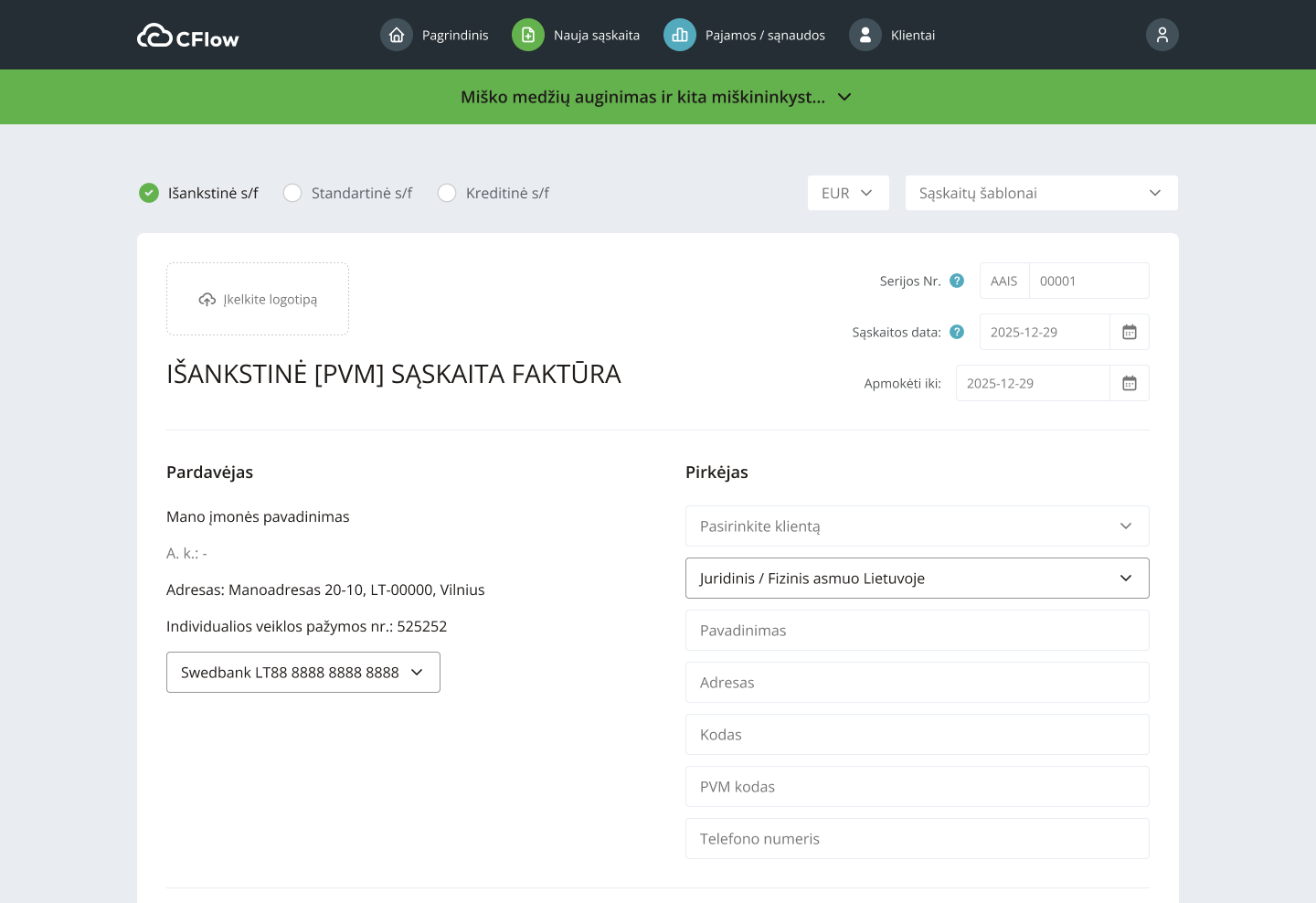Select Standartinė s/f invoice type
This screenshot has height=903, width=1316.
[x=292, y=193]
